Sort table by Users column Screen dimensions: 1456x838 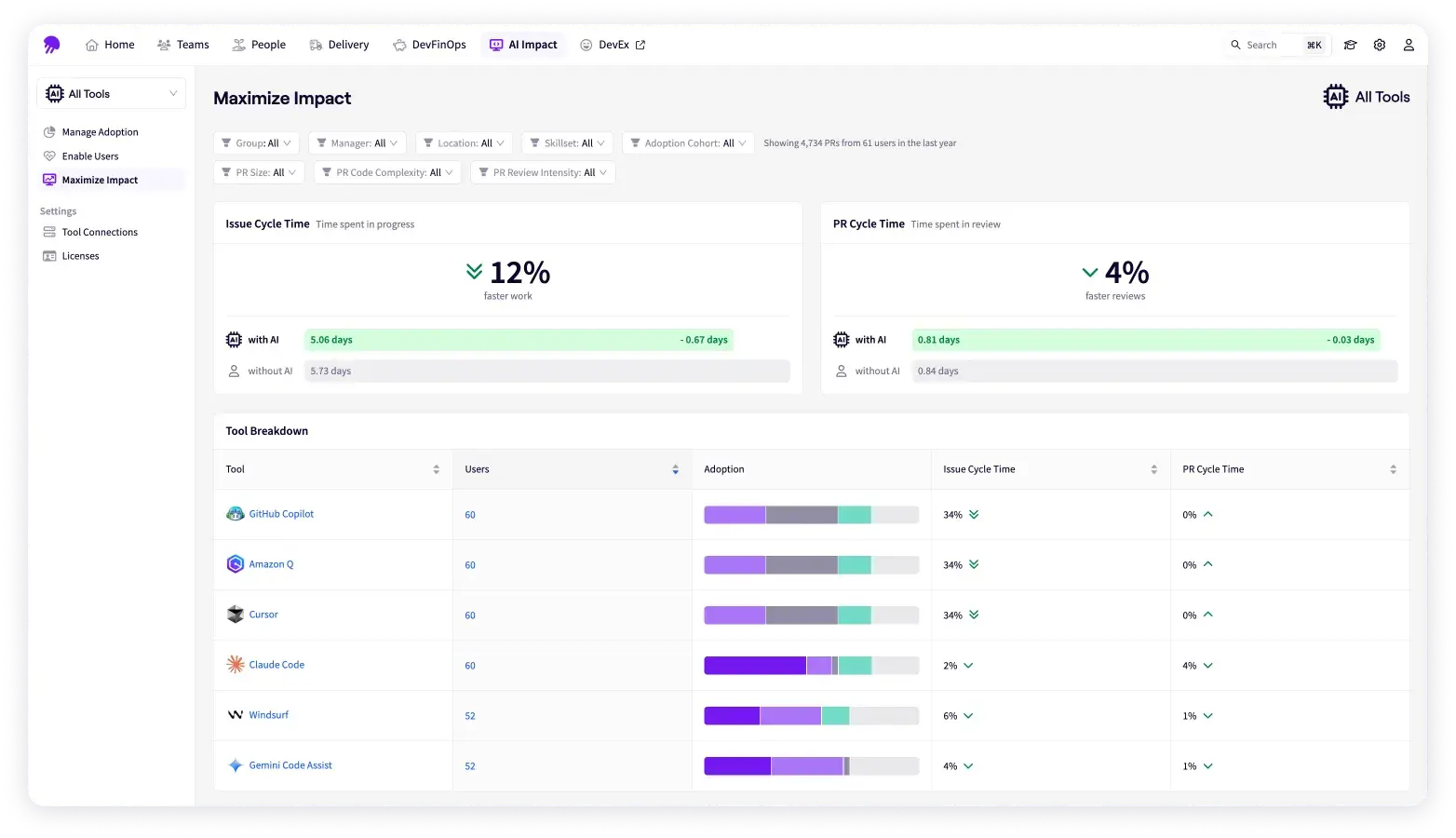pos(675,469)
